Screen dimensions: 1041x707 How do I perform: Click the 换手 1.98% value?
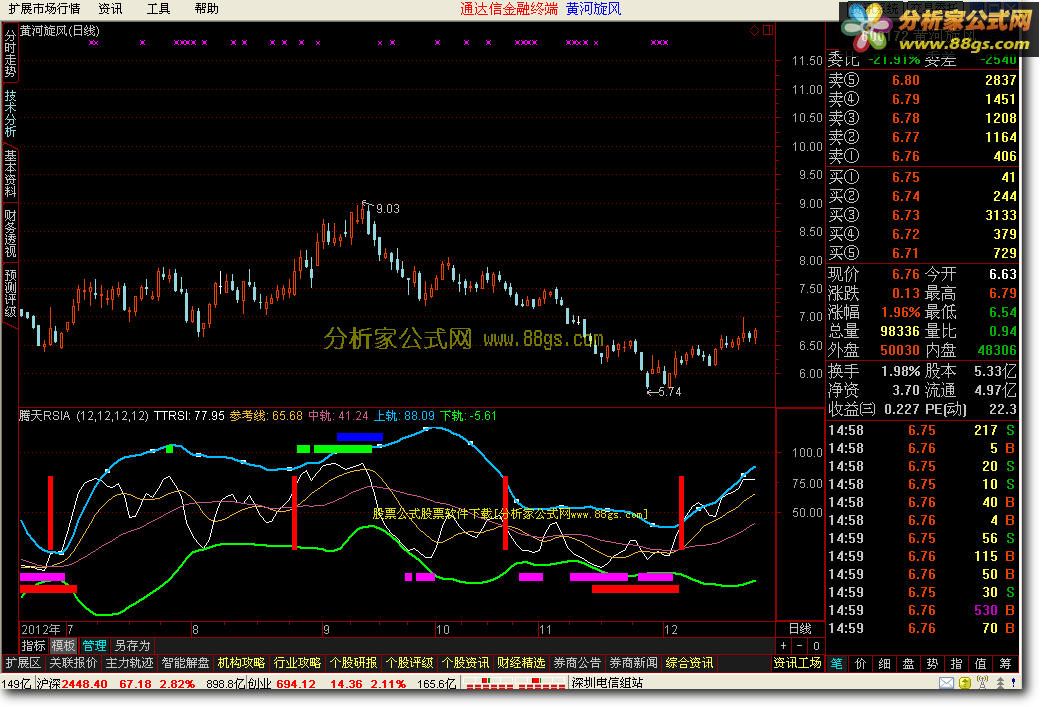coord(900,371)
